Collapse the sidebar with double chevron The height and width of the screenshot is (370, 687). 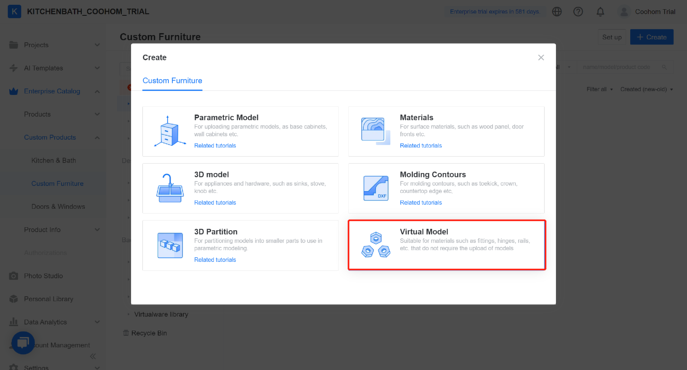93,356
